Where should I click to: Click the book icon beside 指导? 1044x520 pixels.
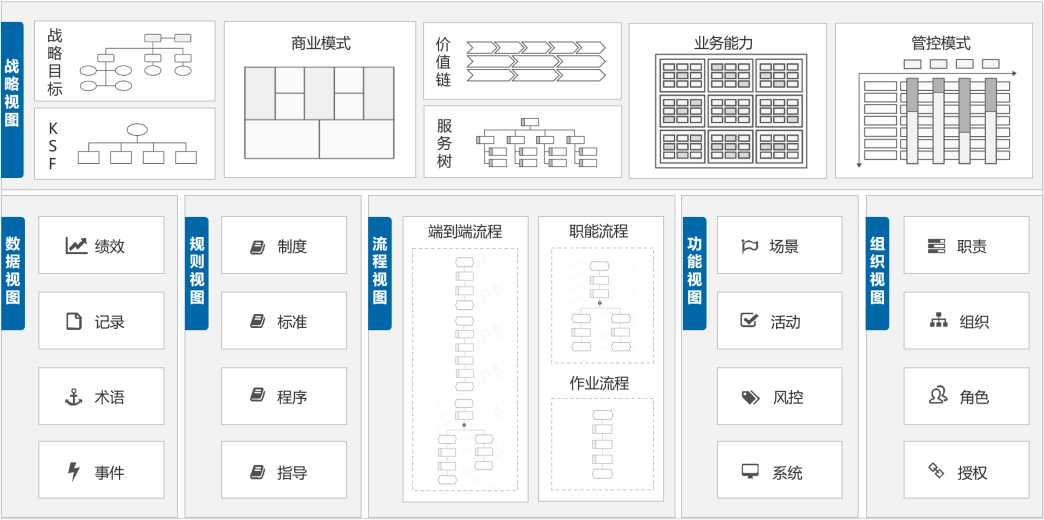pyautogui.click(x=258, y=473)
